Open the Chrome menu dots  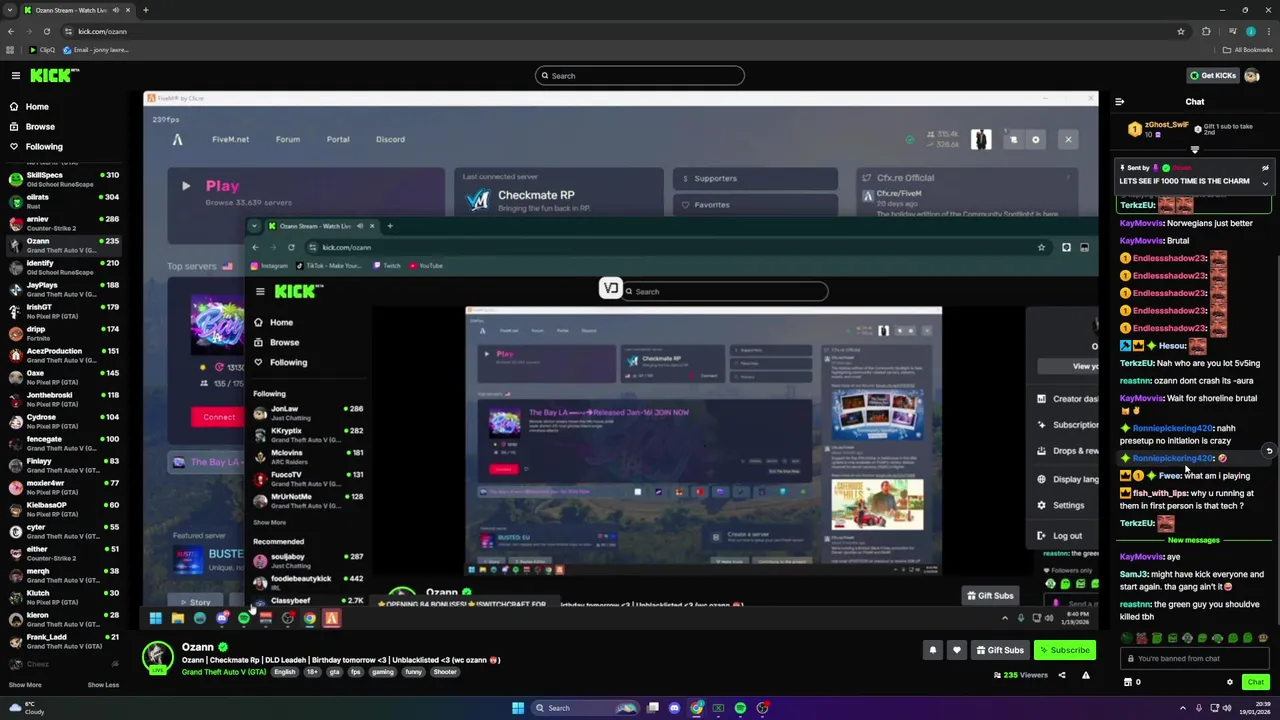click(x=1268, y=31)
